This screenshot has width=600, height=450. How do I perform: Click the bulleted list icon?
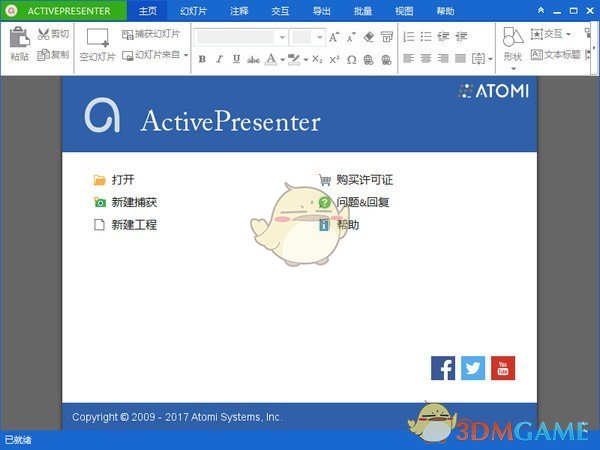[426, 37]
